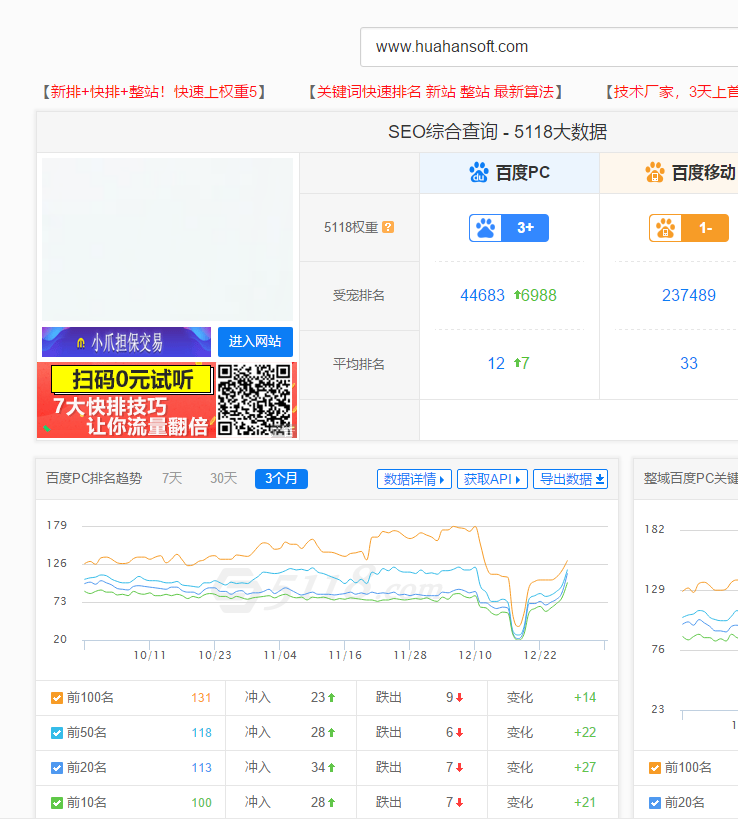Select the 百度PC column tab
Viewport: 738px width, 838px height.
pos(509,173)
